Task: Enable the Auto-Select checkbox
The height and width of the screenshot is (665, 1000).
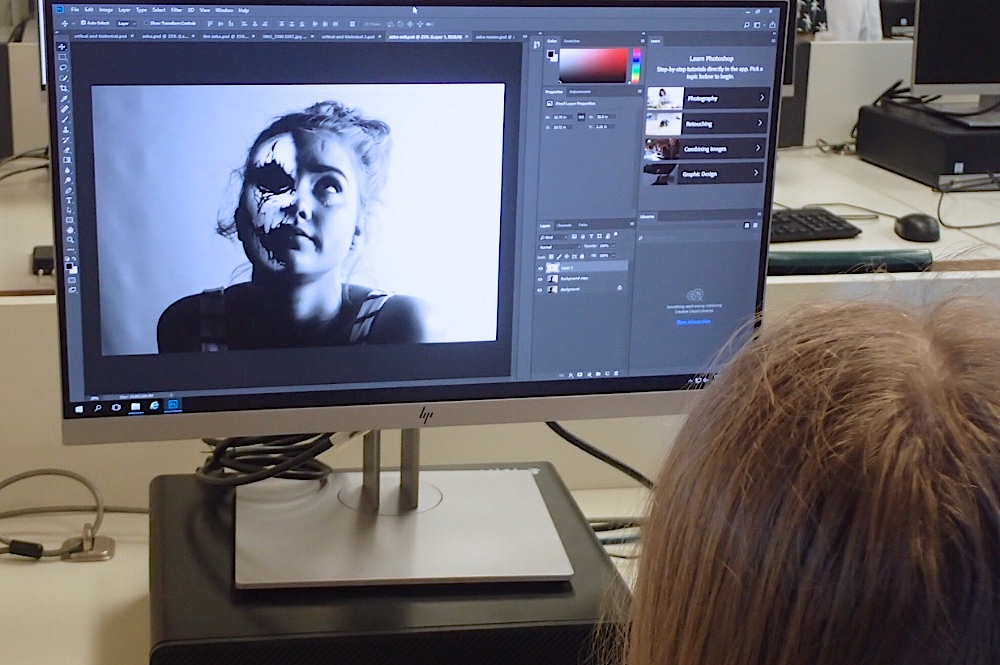Action: click(85, 22)
